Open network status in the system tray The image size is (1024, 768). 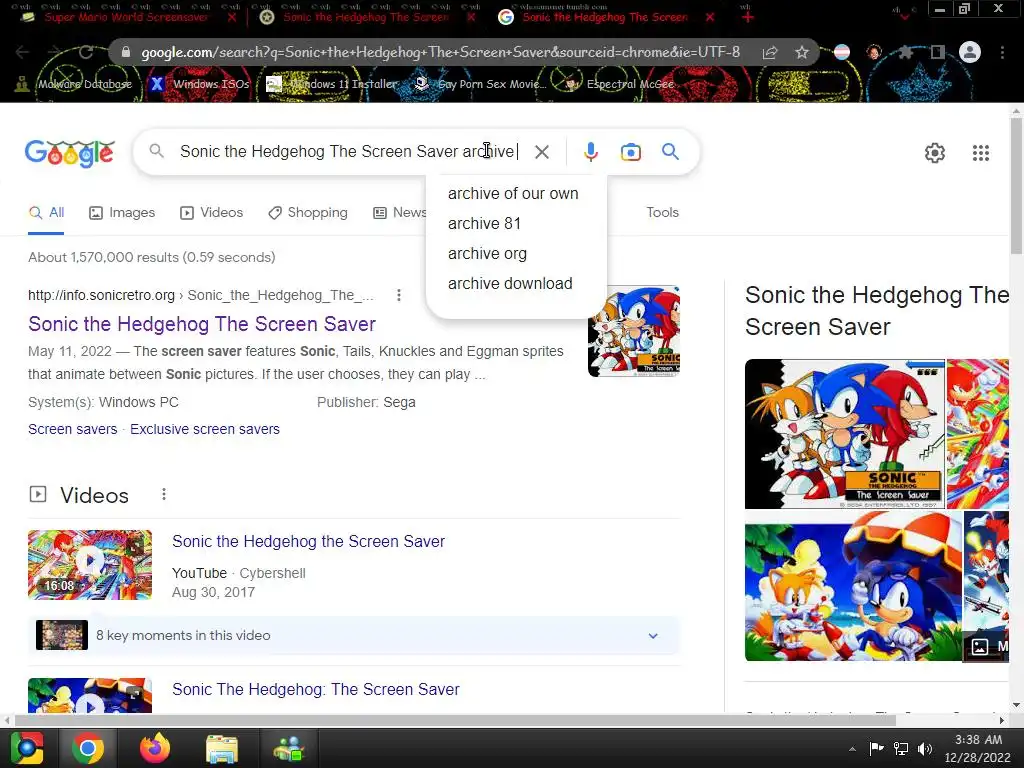[x=901, y=749]
